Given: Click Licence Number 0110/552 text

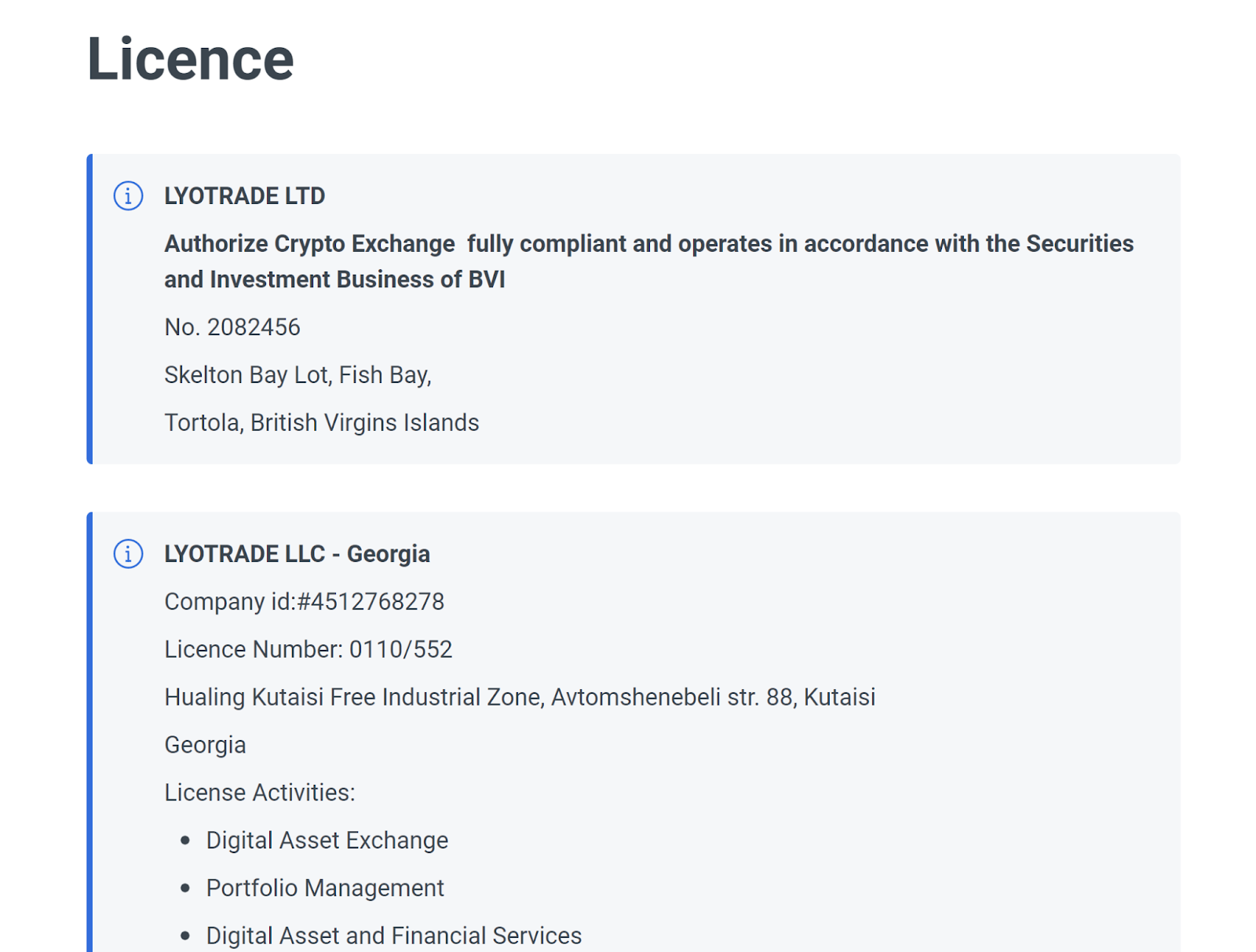Looking at the screenshot, I should coord(308,650).
